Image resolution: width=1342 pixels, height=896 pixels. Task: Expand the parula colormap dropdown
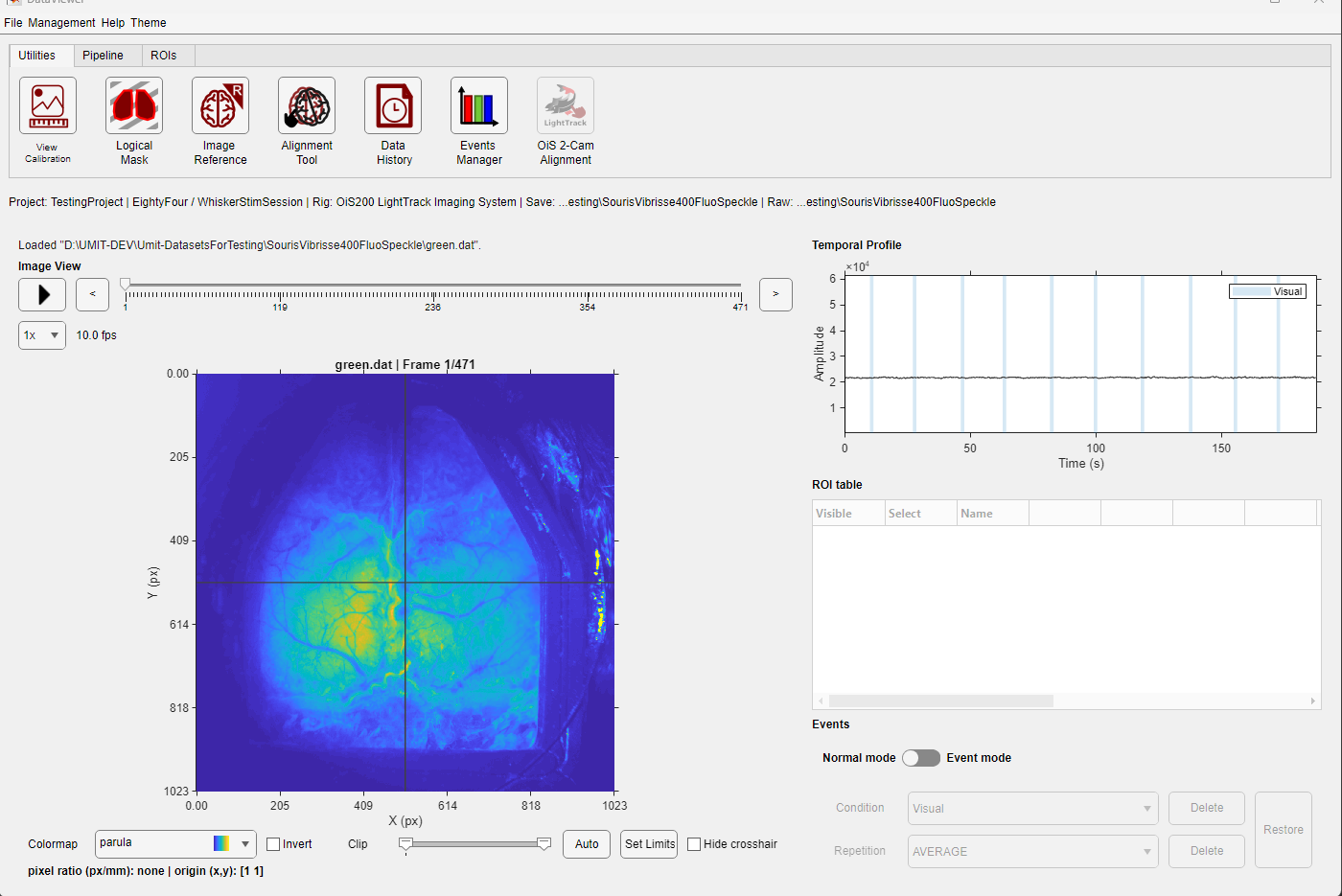tap(175, 844)
